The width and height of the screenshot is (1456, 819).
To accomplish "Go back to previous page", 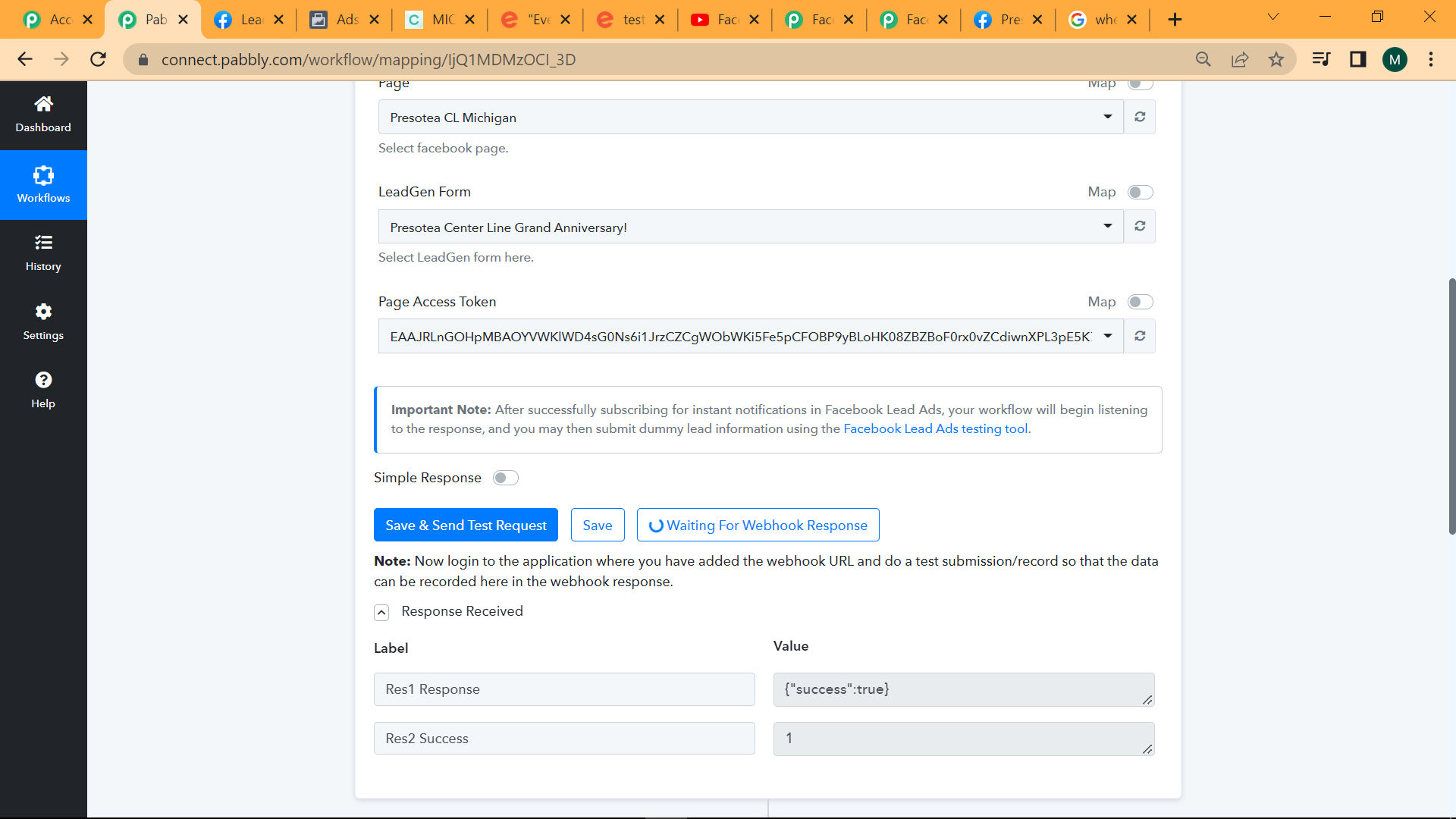I will (x=25, y=59).
